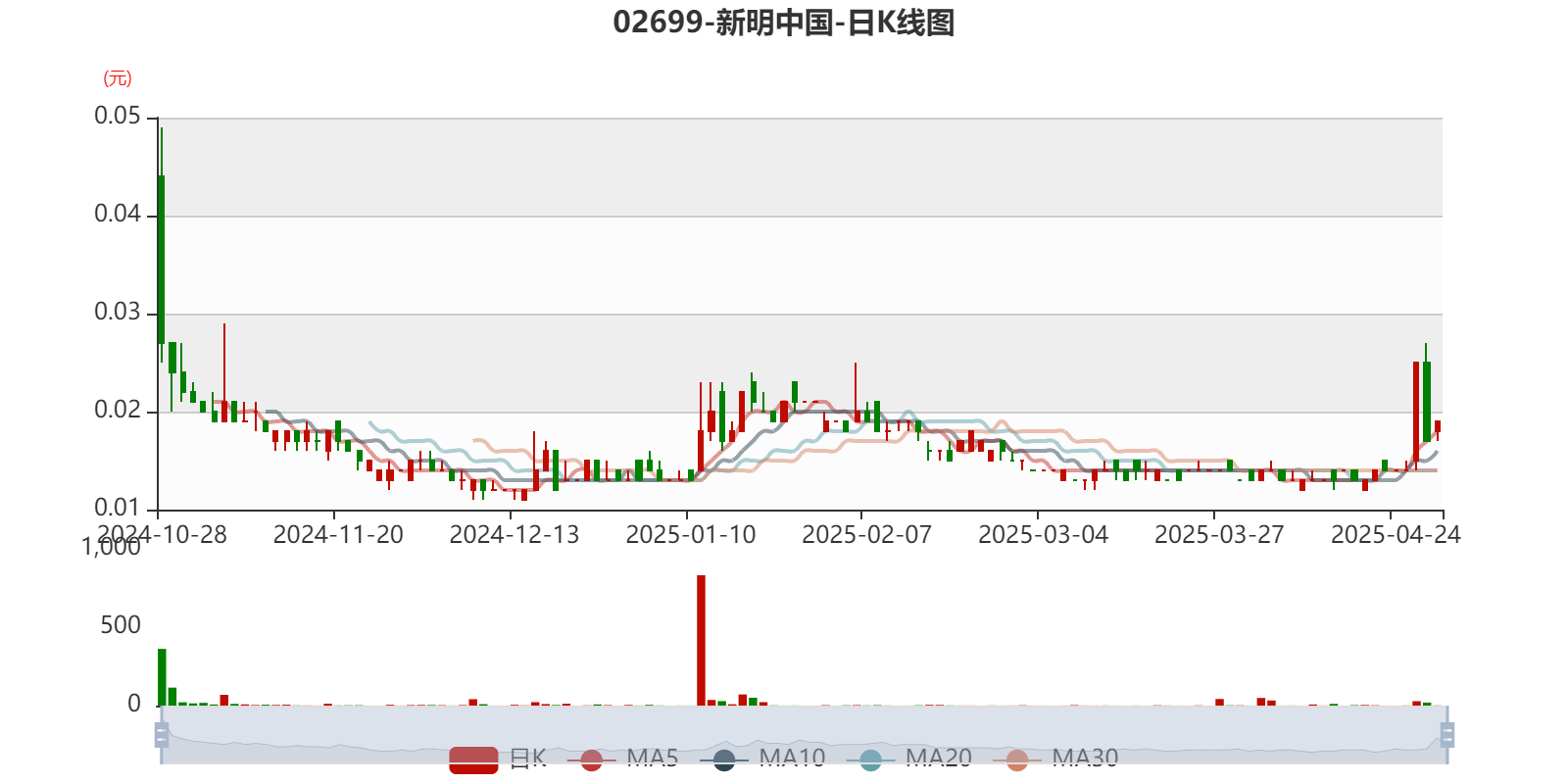Image resolution: width=1568 pixels, height=784 pixels.
Task: Click the first green volume bar at 2024-10-28
Action: pyautogui.click(x=162, y=677)
